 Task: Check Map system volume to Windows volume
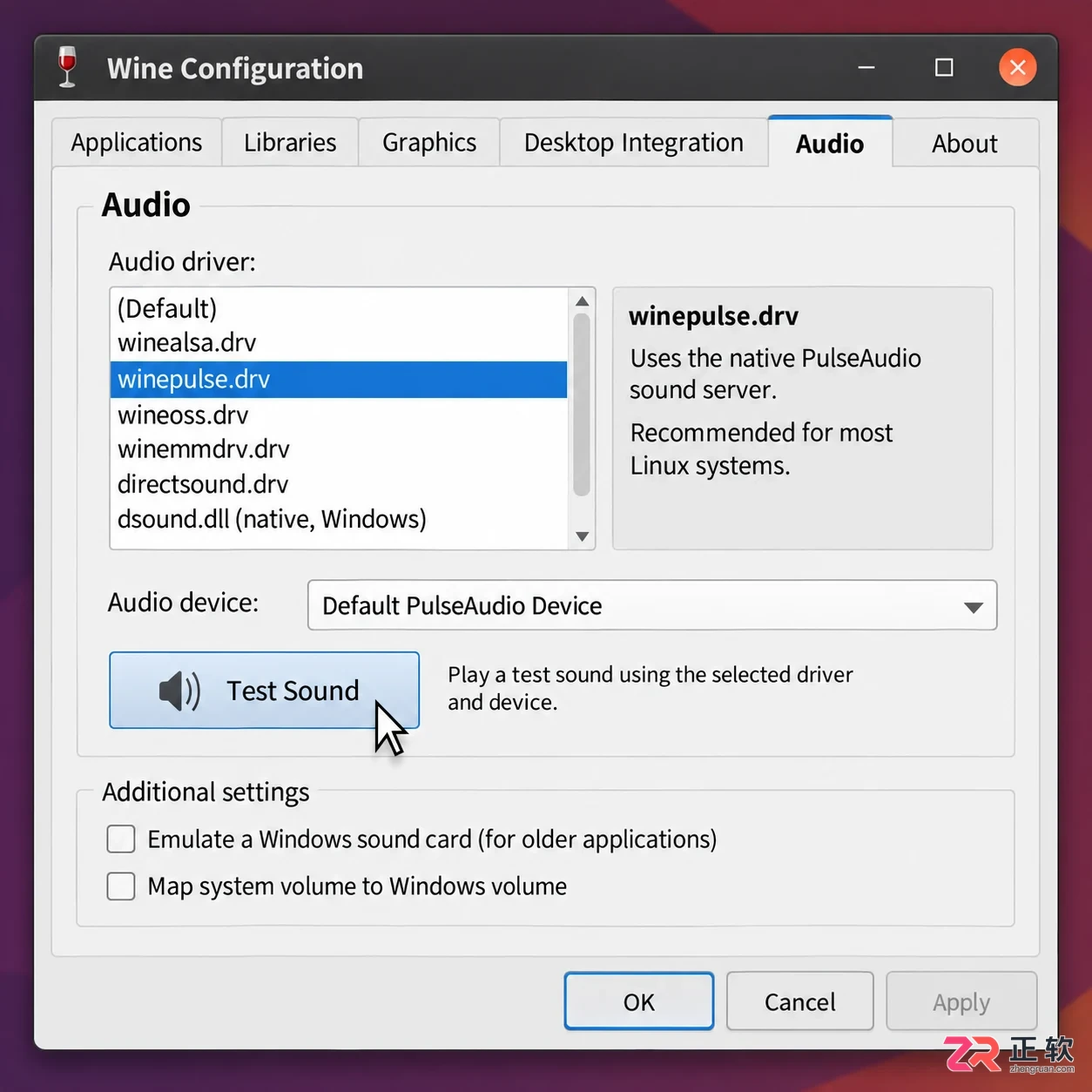pyautogui.click(x=121, y=886)
